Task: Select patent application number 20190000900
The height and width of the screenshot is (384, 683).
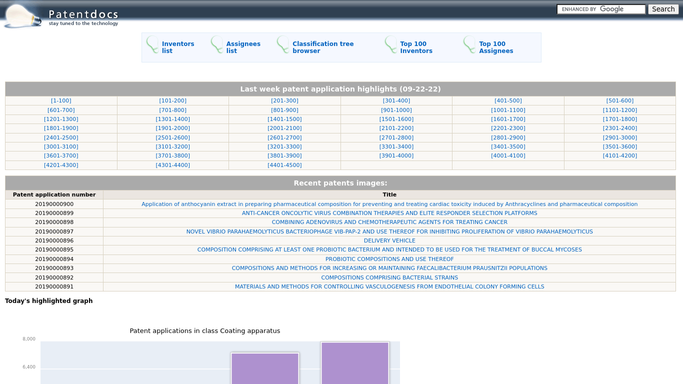Action: tap(54, 204)
